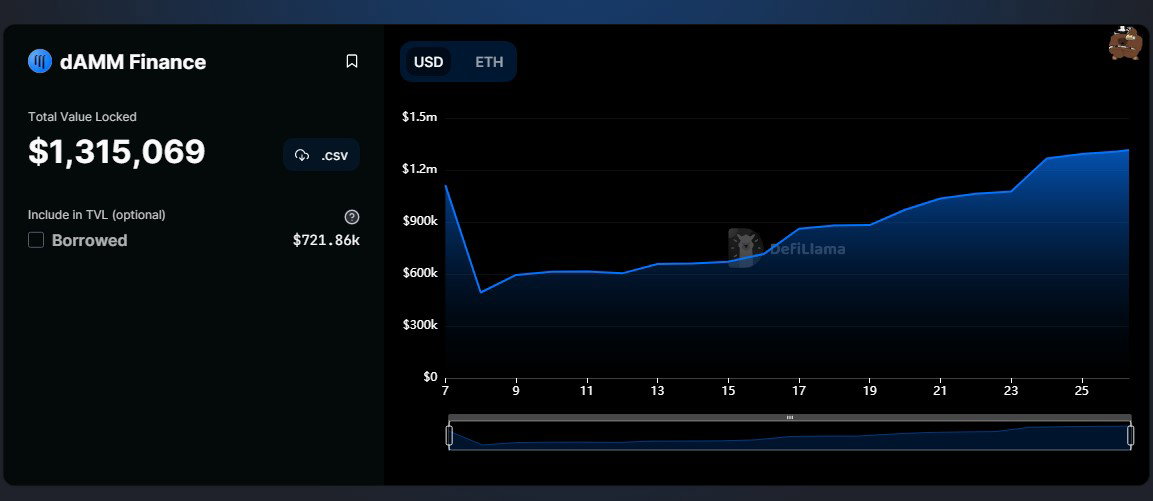Click the $300k y-axis label

coord(420,324)
